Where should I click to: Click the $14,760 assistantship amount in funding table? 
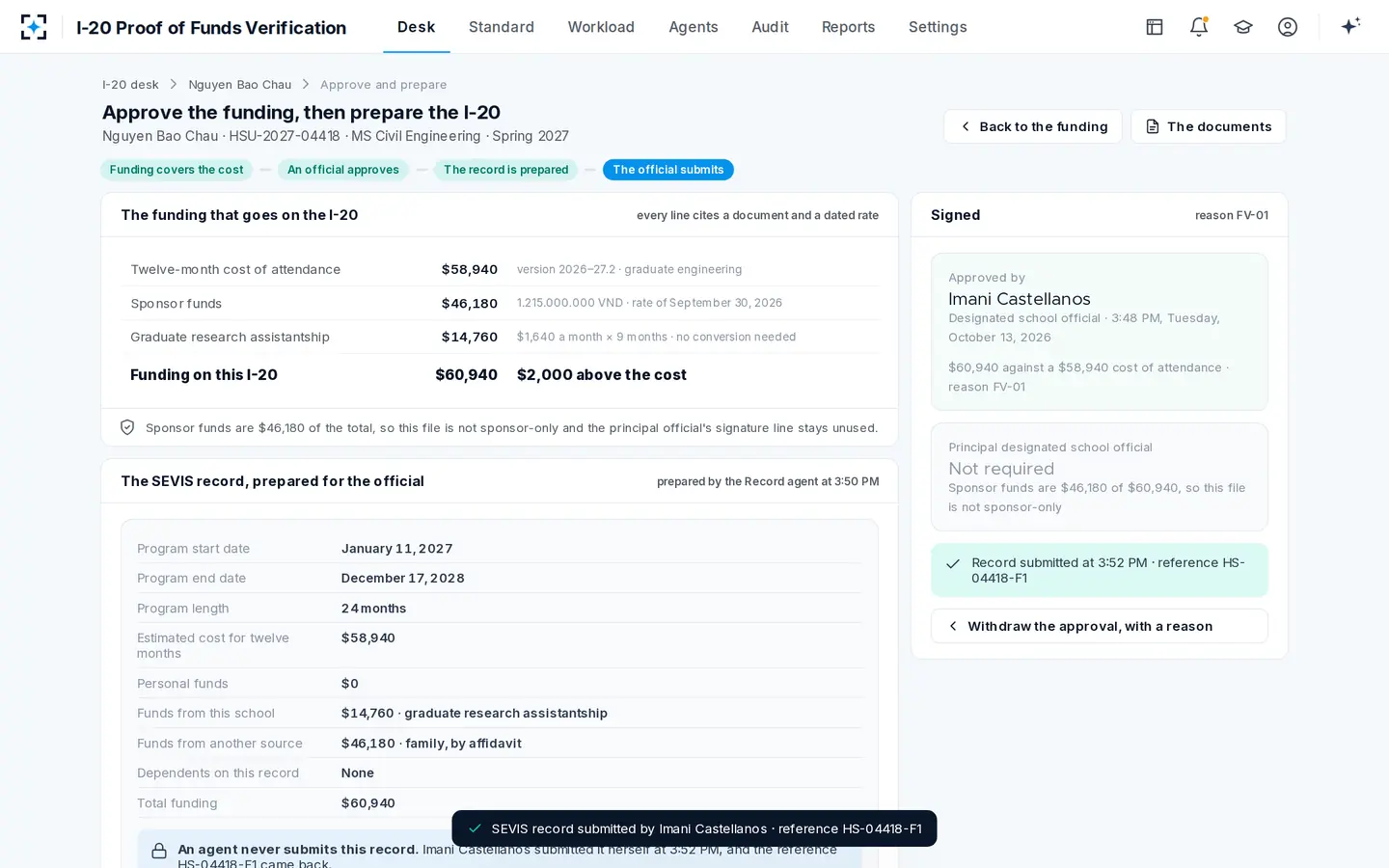[x=470, y=337]
